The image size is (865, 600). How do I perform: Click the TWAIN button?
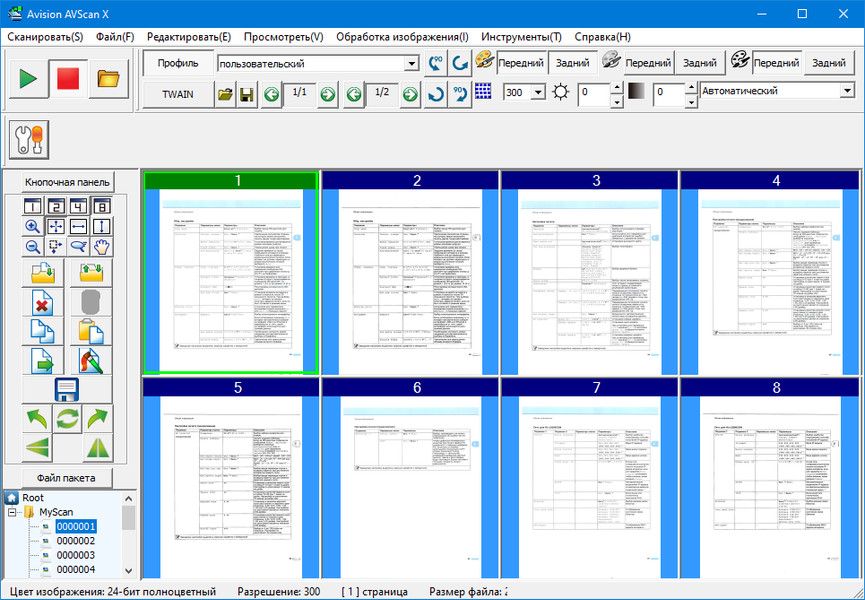tap(178, 94)
